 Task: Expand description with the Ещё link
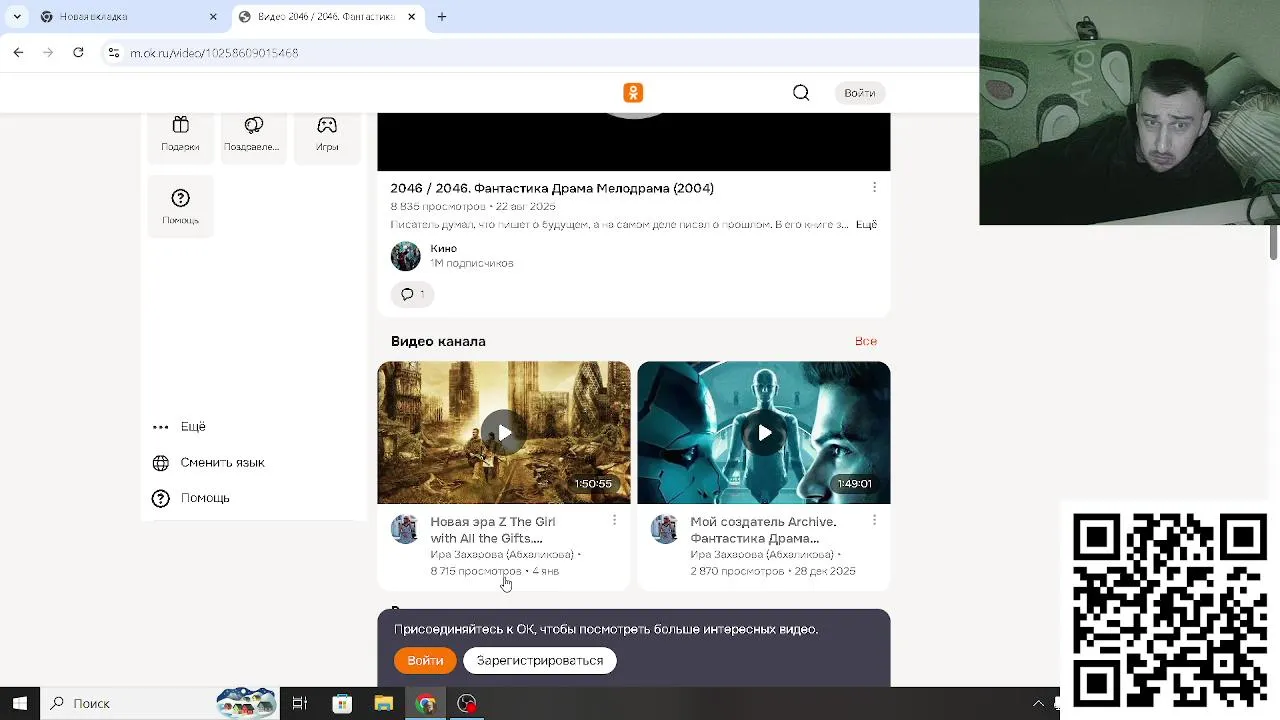click(866, 224)
